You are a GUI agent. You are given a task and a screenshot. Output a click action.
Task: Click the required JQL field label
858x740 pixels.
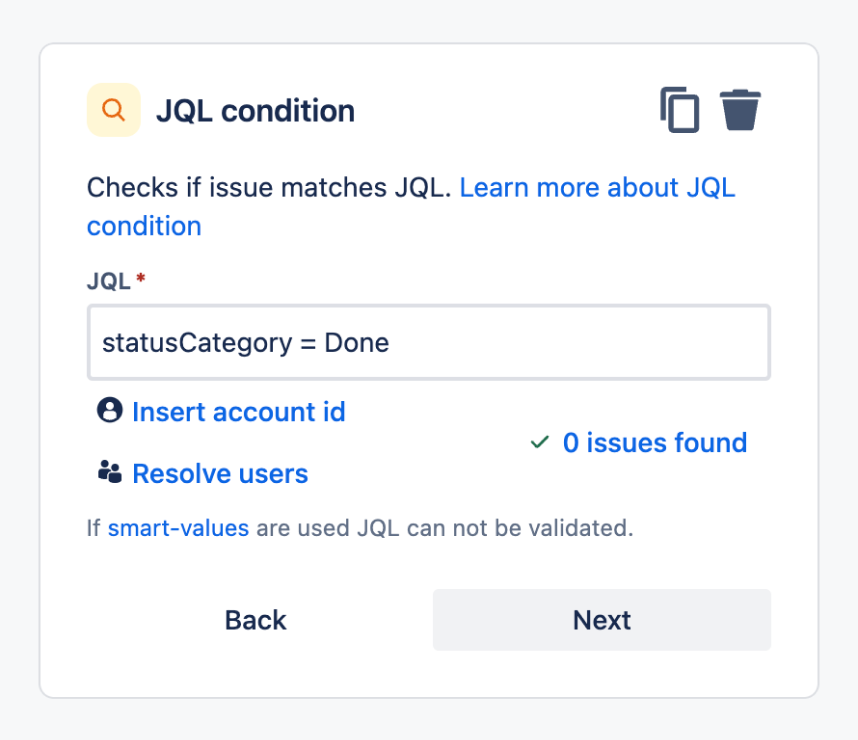[x=116, y=281]
